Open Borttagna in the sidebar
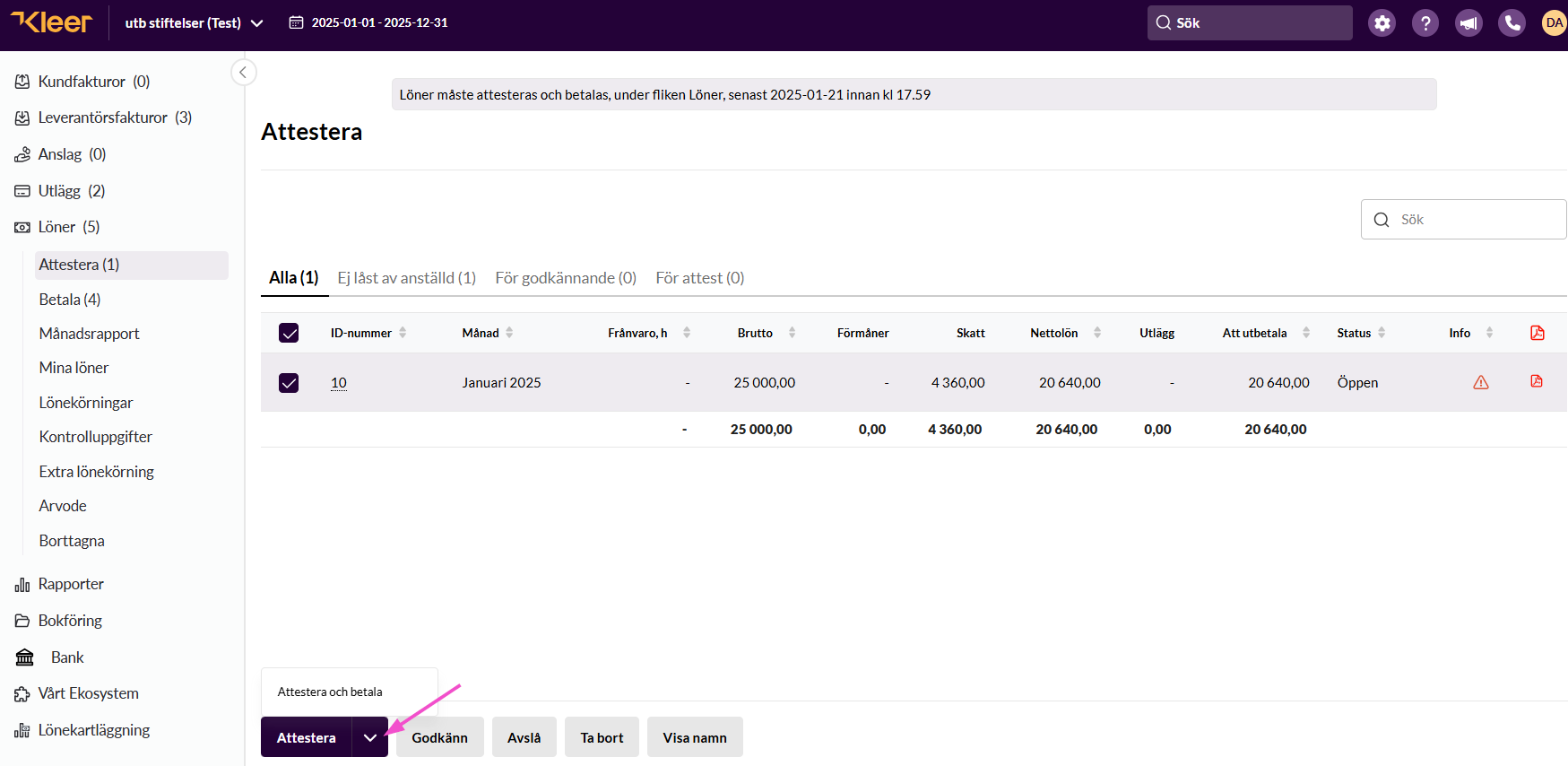The image size is (1568, 766). [x=72, y=541]
